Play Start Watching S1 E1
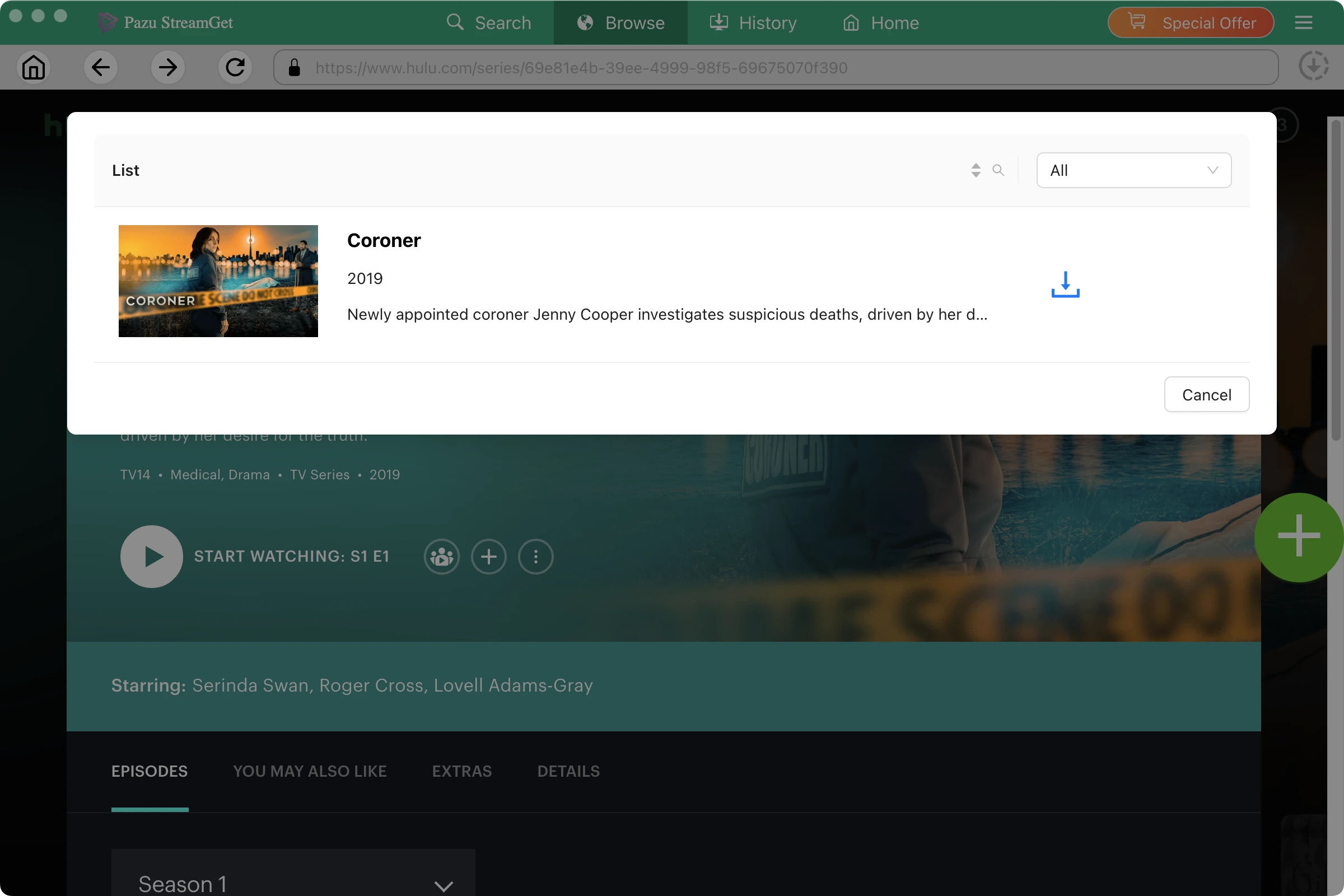The image size is (1344, 896). coord(151,556)
